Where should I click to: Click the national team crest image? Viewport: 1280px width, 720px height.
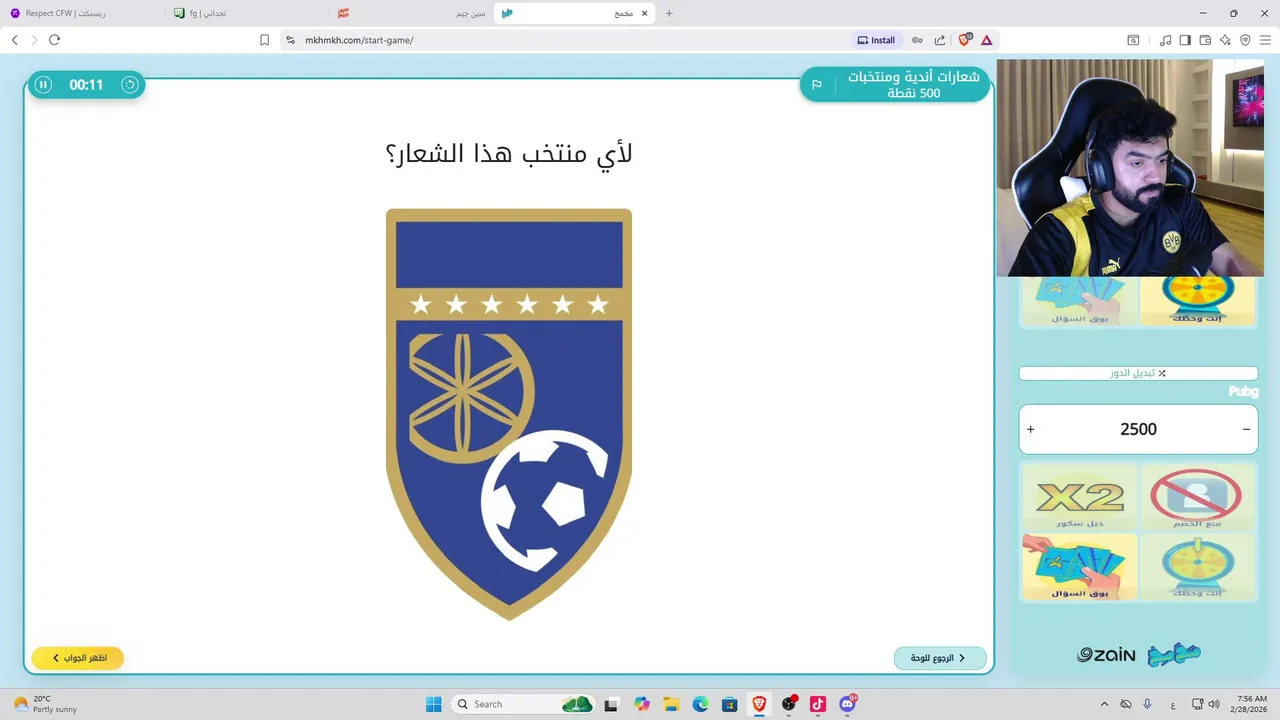coord(509,414)
